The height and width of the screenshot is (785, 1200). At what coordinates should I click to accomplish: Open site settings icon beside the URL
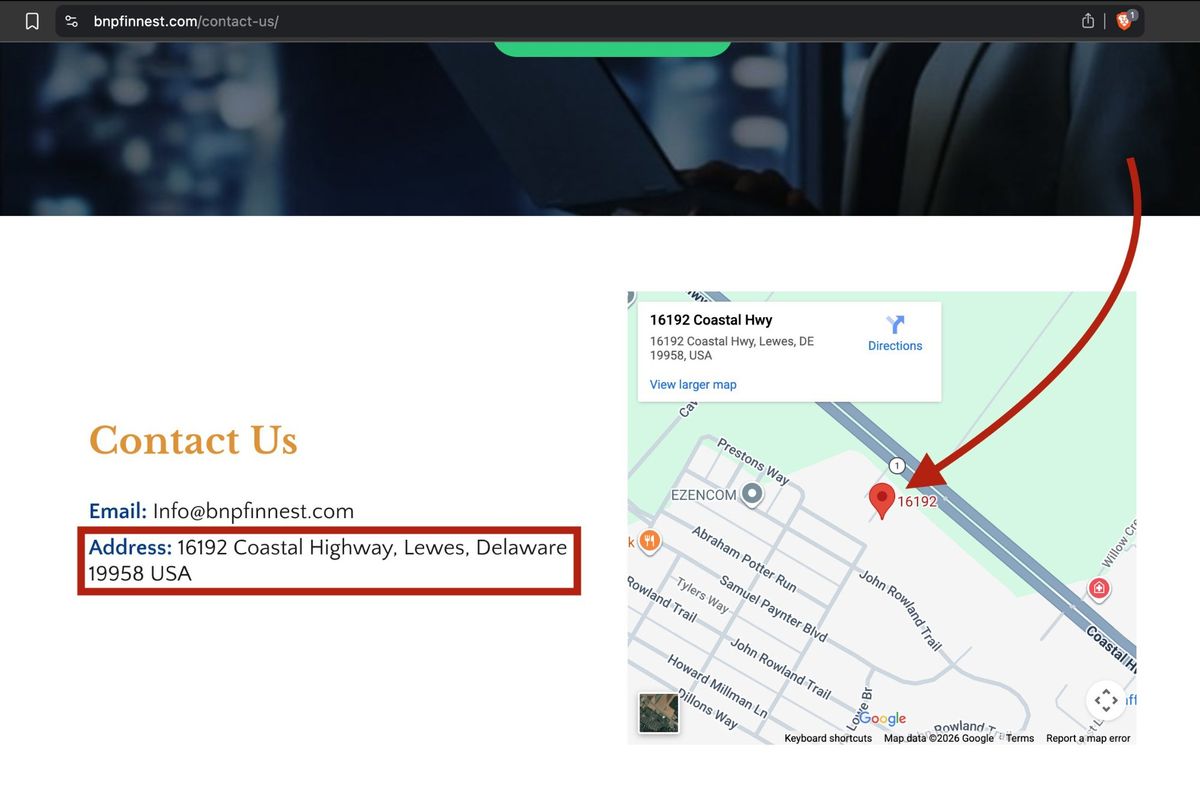pos(71,21)
